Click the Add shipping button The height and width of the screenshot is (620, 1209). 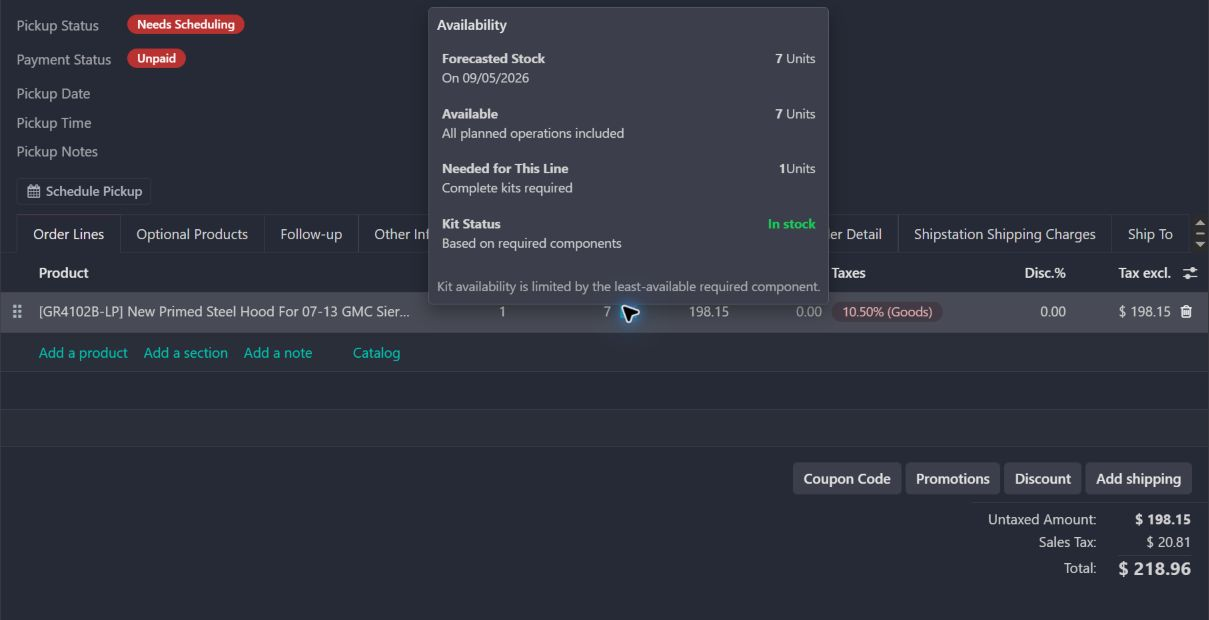pyautogui.click(x=1138, y=479)
